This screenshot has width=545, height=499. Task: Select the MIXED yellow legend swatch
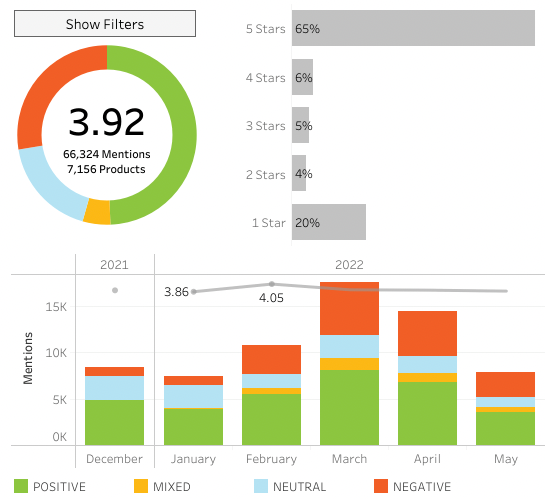coord(141,486)
